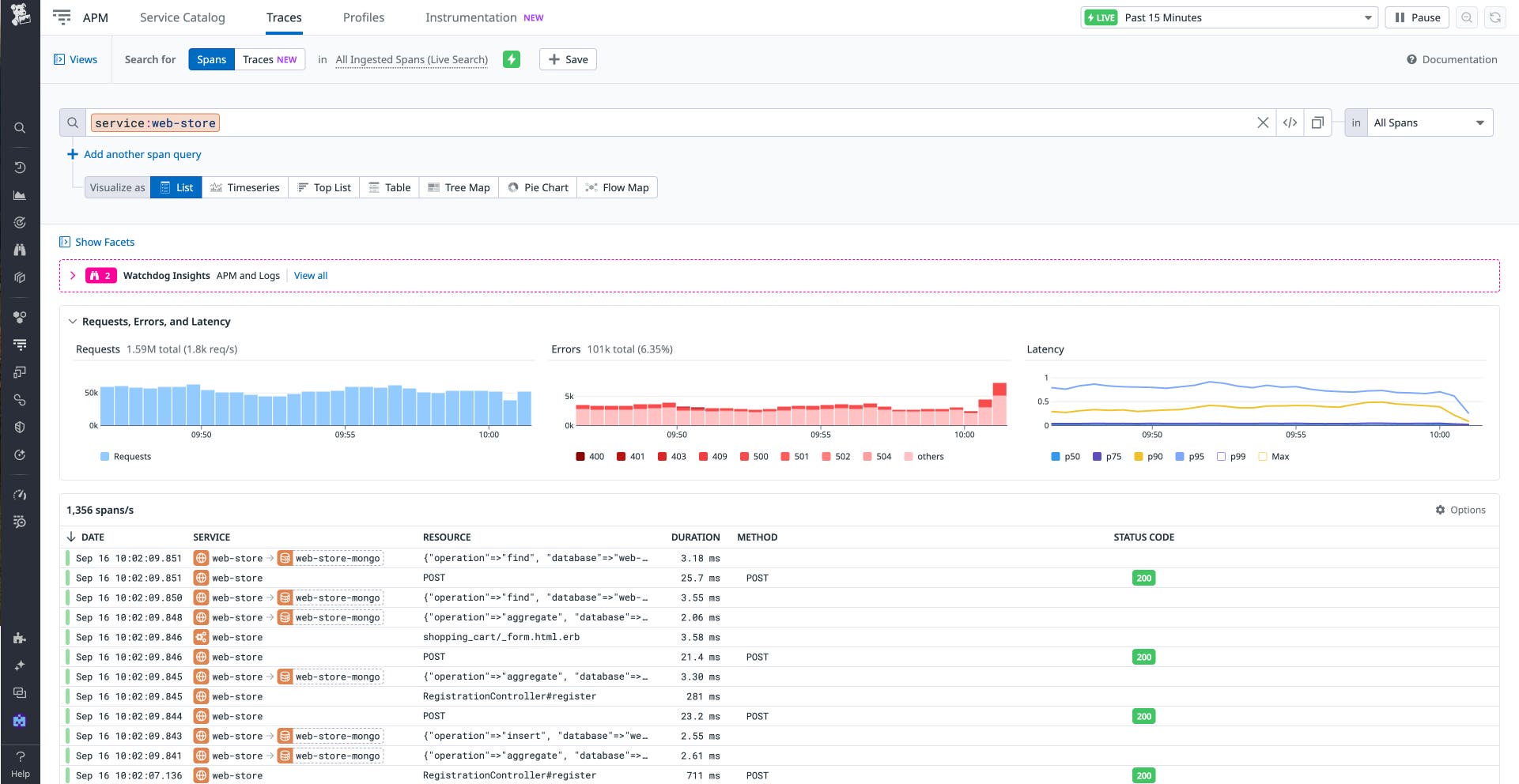The width and height of the screenshot is (1519, 784).
Task: Click the Datadog logo in top-left corner
Action: pos(21,16)
